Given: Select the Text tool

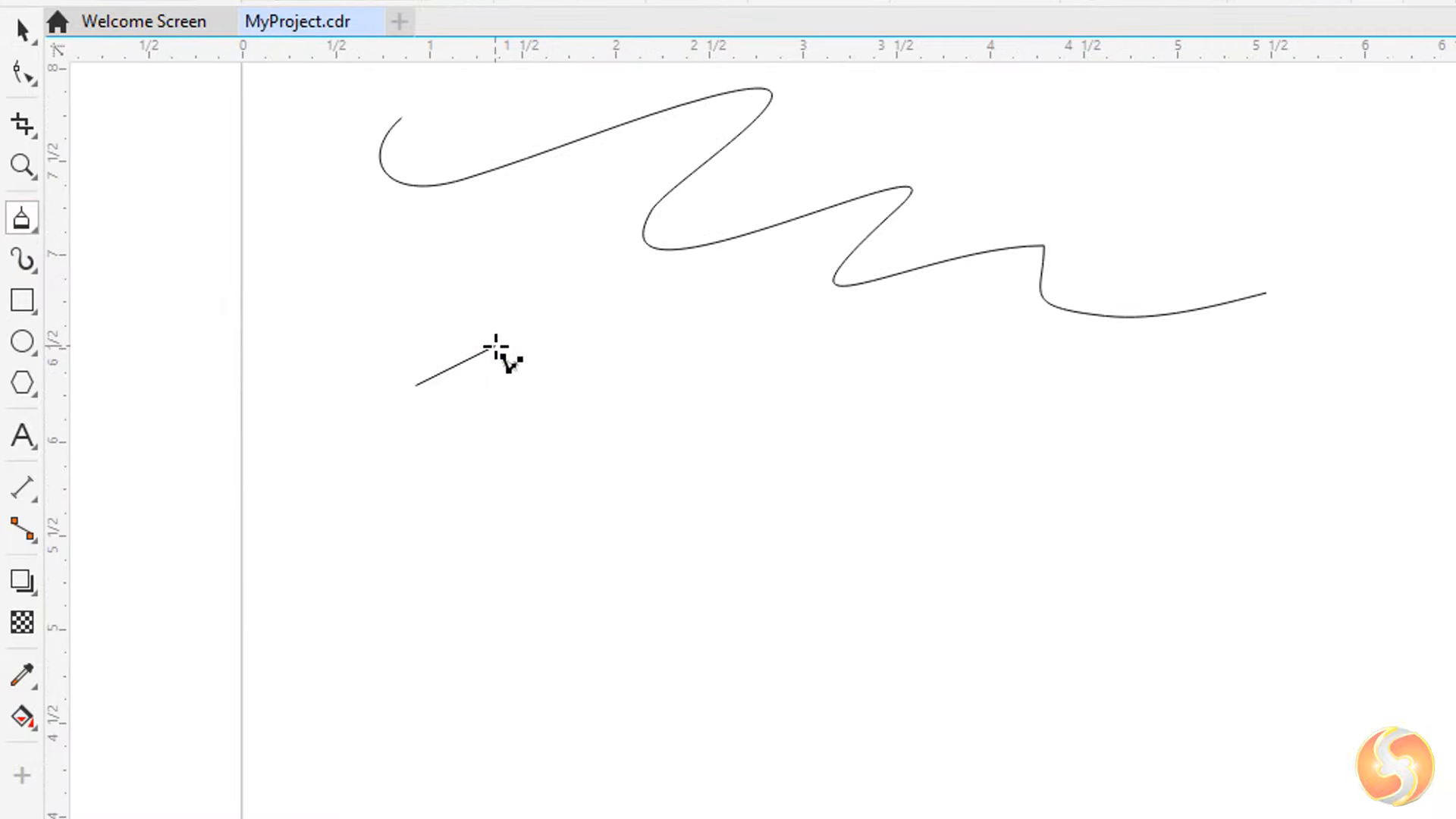Looking at the screenshot, I should (x=22, y=435).
